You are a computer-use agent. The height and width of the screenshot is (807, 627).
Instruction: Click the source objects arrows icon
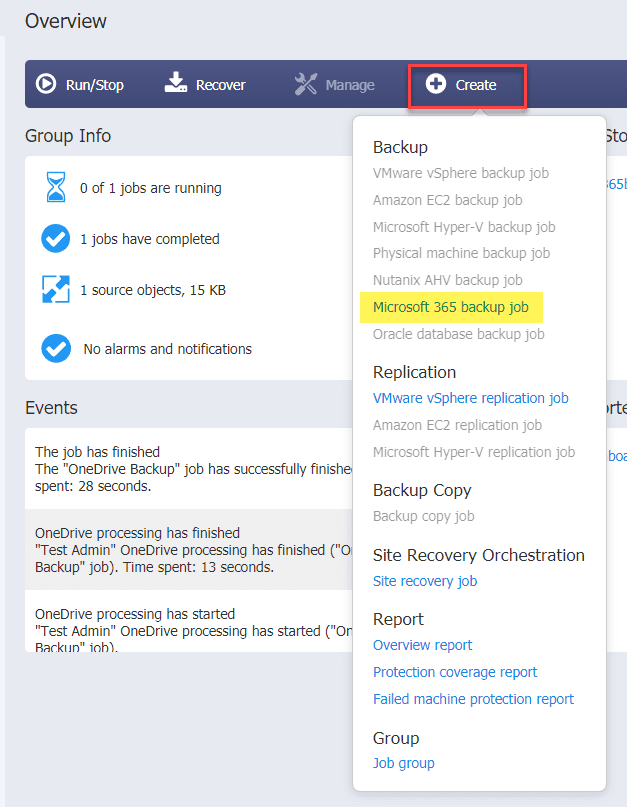tap(56, 289)
